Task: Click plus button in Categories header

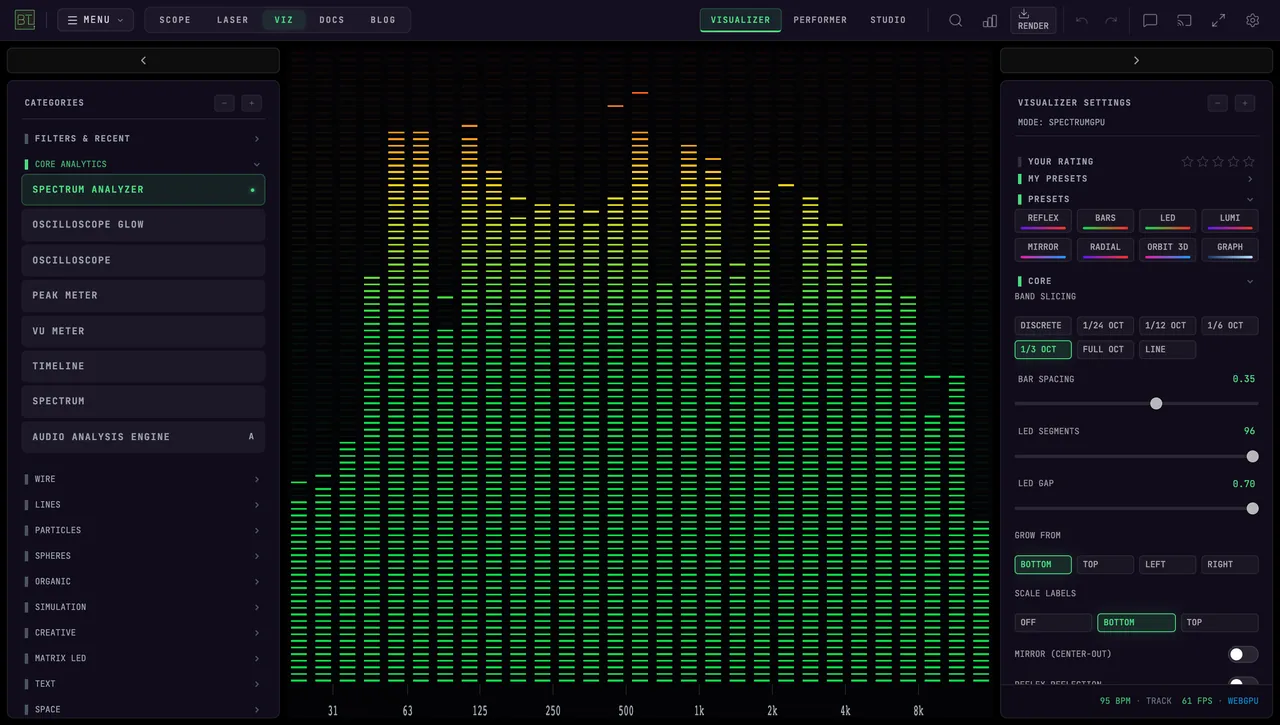Action: click(251, 103)
